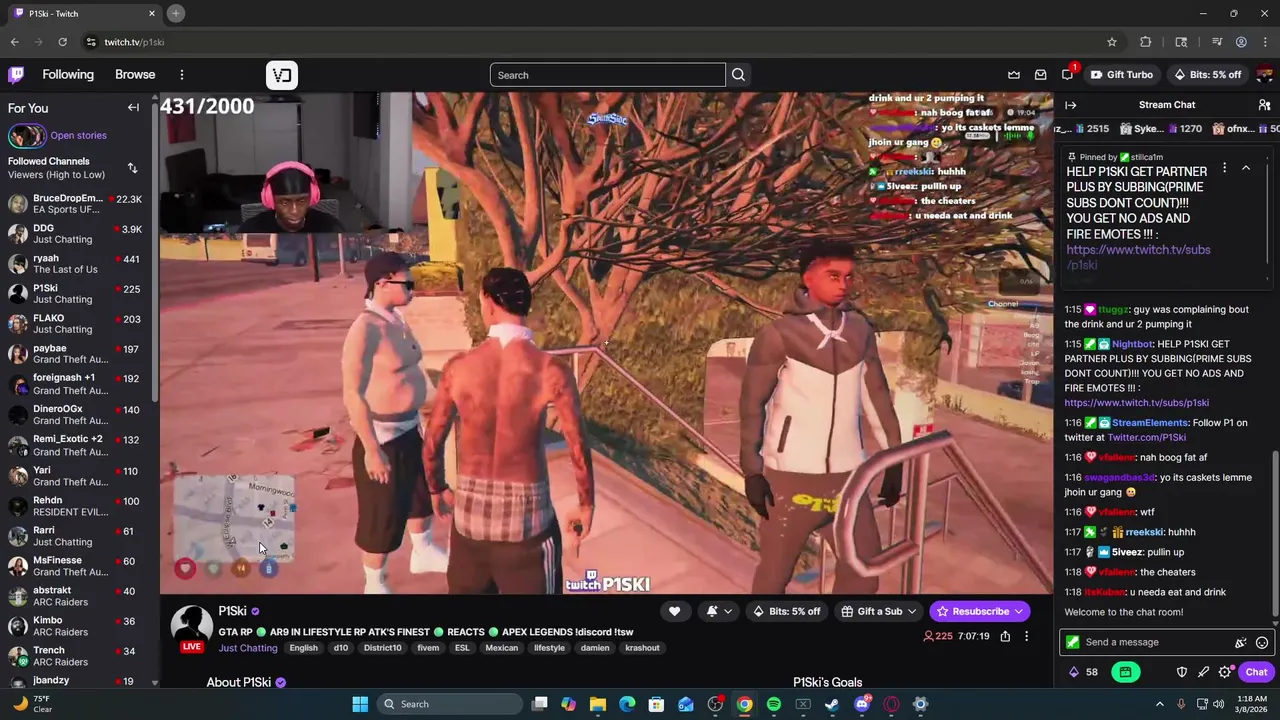Click the mod sword icon in chat
This screenshot has width=1280, height=720.
1203,672
